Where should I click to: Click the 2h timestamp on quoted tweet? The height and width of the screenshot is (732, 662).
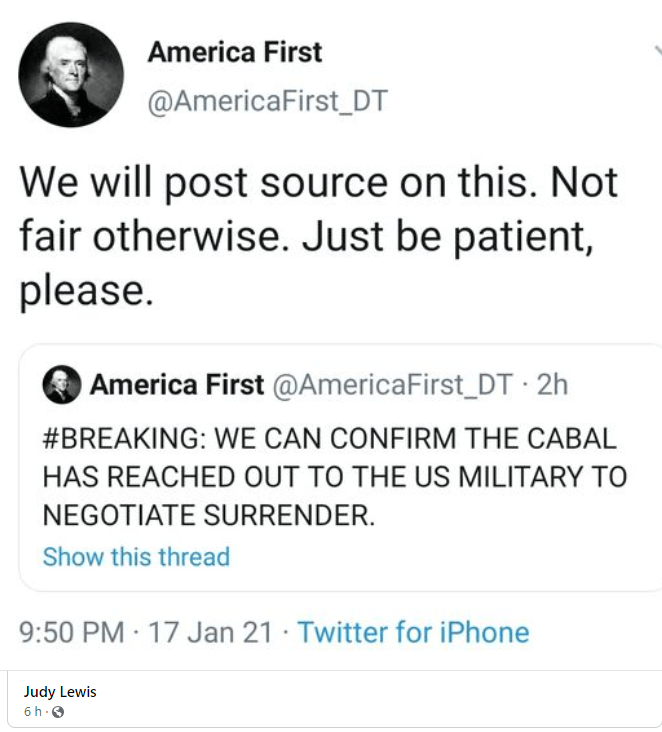tap(552, 385)
